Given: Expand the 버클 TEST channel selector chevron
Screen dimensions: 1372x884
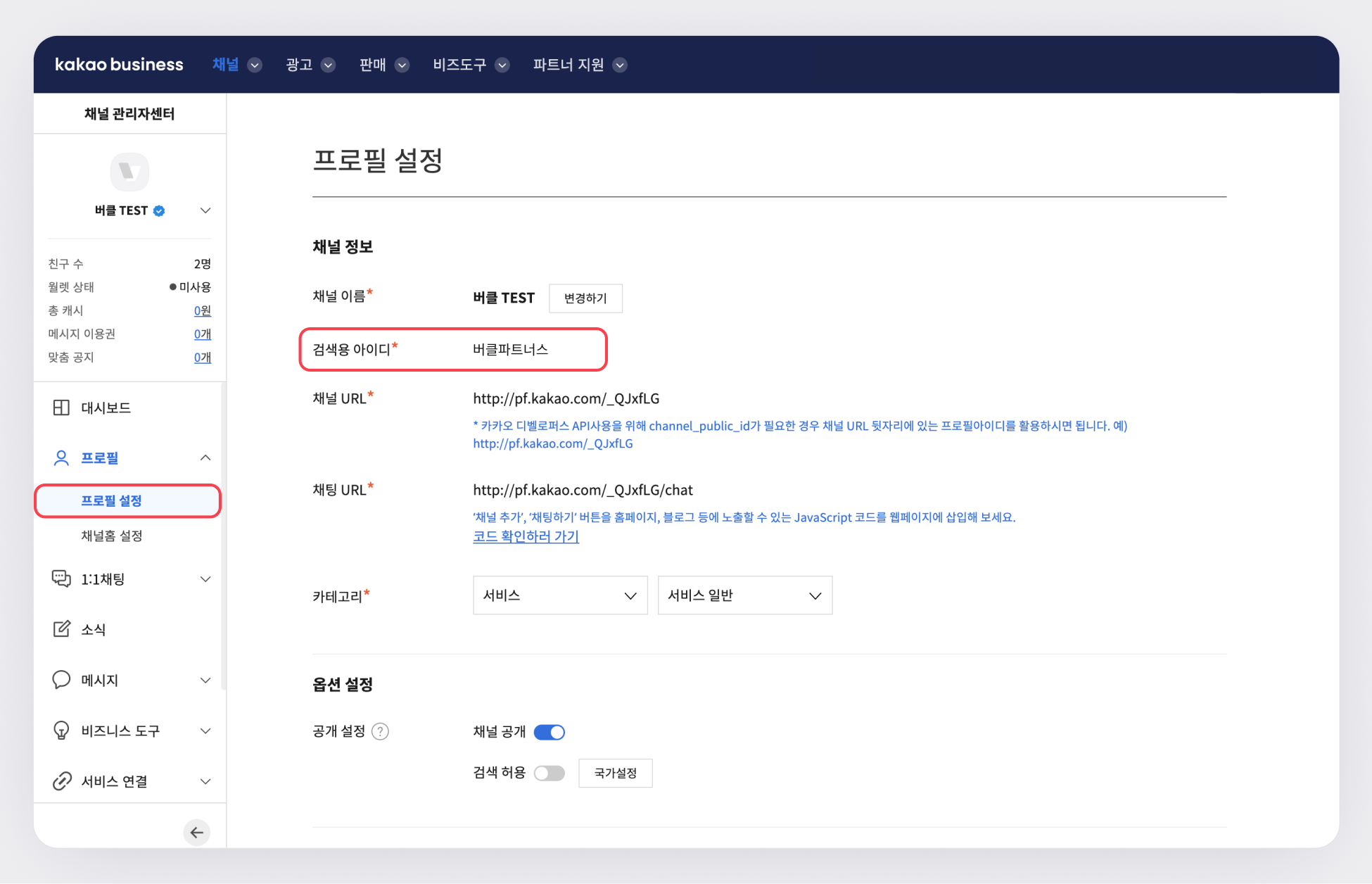Looking at the screenshot, I should click(205, 210).
